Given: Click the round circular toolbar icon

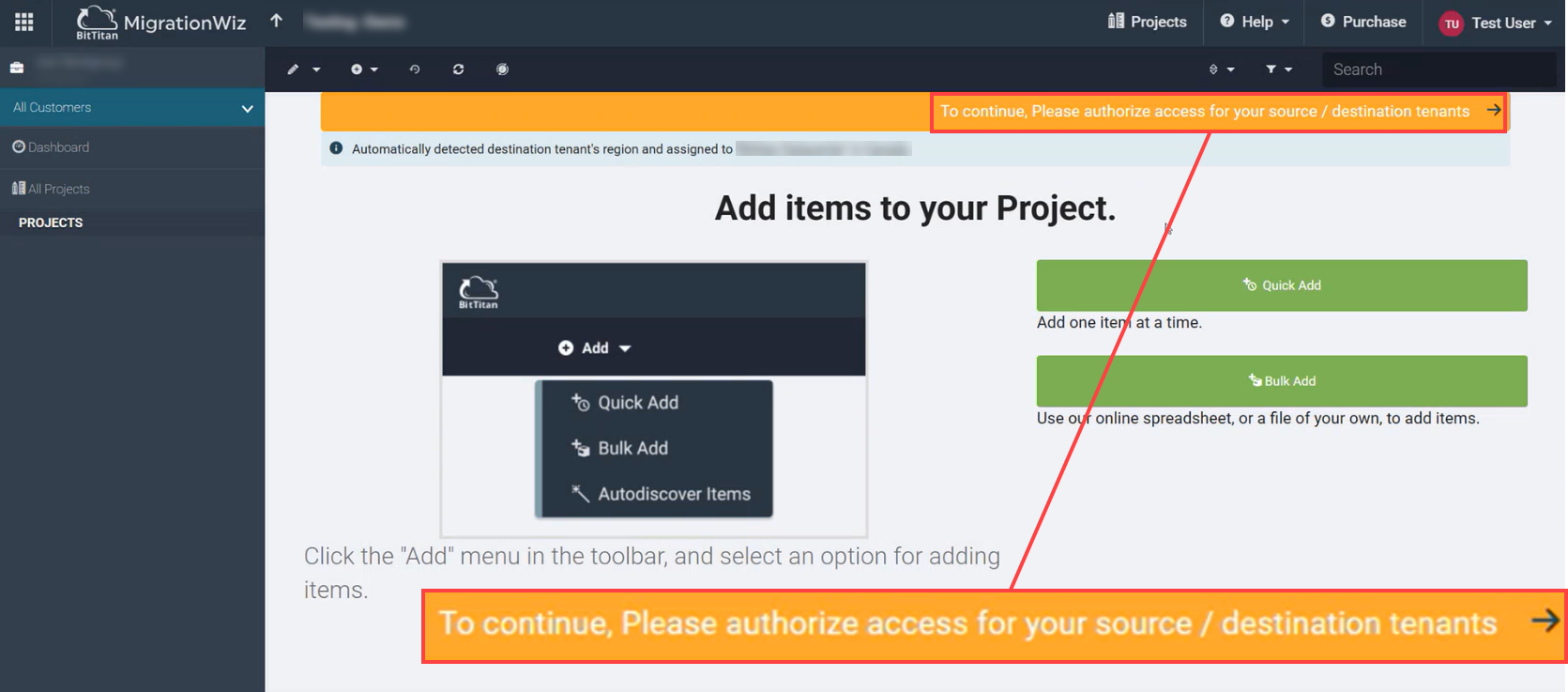Looking at the screenshot, I should coord(502,69).
